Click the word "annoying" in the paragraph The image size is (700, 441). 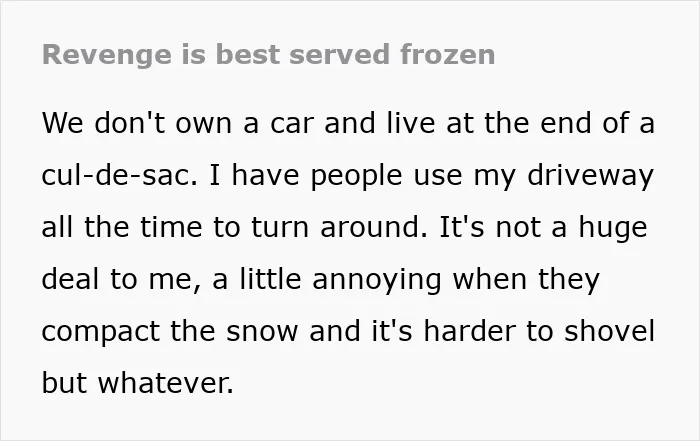(x=377, y=281)
